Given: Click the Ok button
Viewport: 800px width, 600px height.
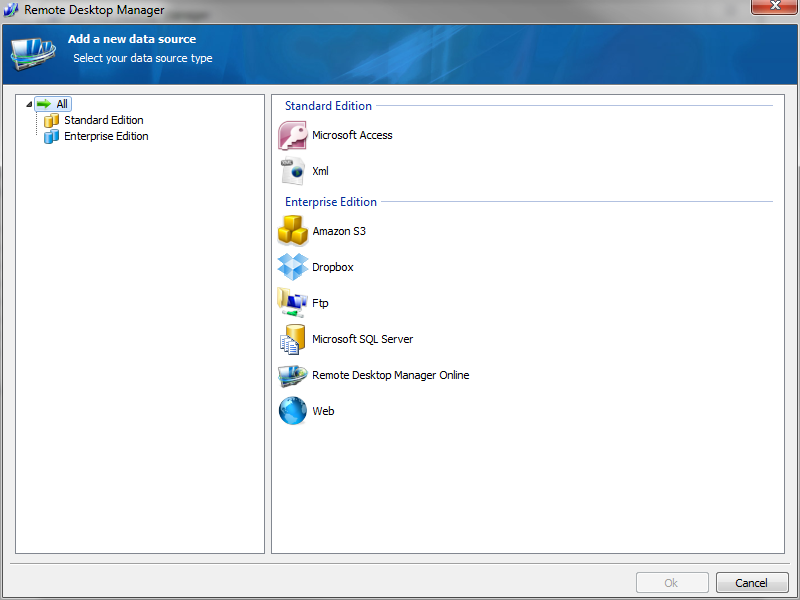Looking at the screenshot, I should (672, 583).
